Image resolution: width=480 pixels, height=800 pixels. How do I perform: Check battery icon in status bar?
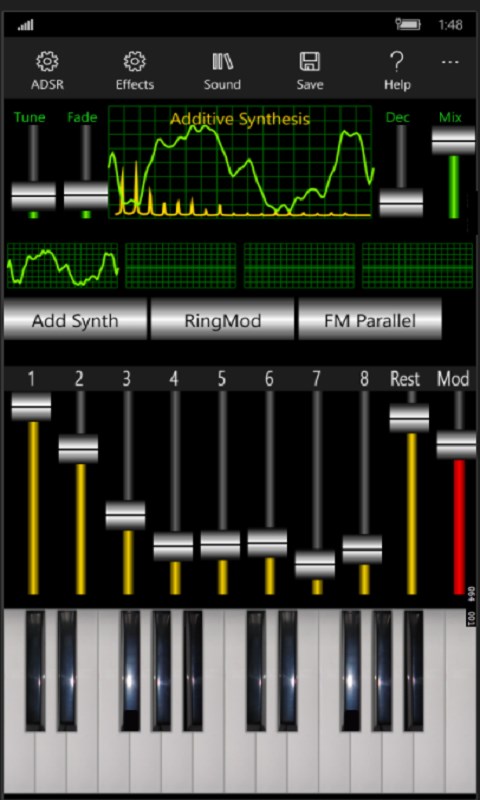click(409, 24)
